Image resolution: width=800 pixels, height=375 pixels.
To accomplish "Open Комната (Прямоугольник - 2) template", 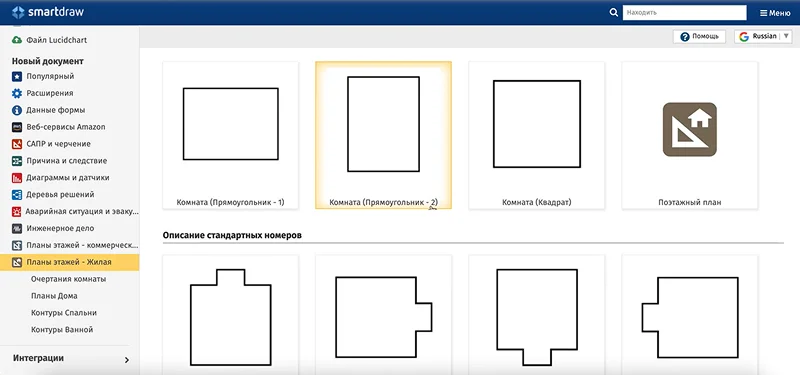I will tap(383, 135).
